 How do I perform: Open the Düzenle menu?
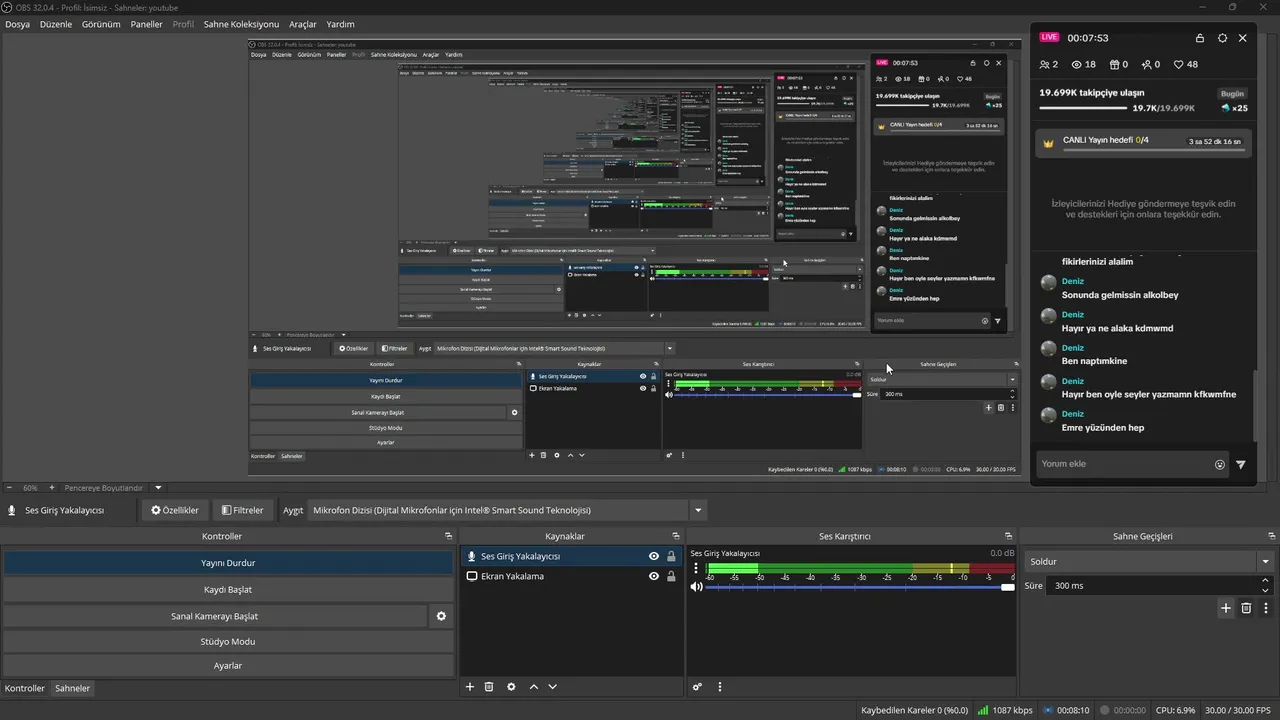(56, 24)
